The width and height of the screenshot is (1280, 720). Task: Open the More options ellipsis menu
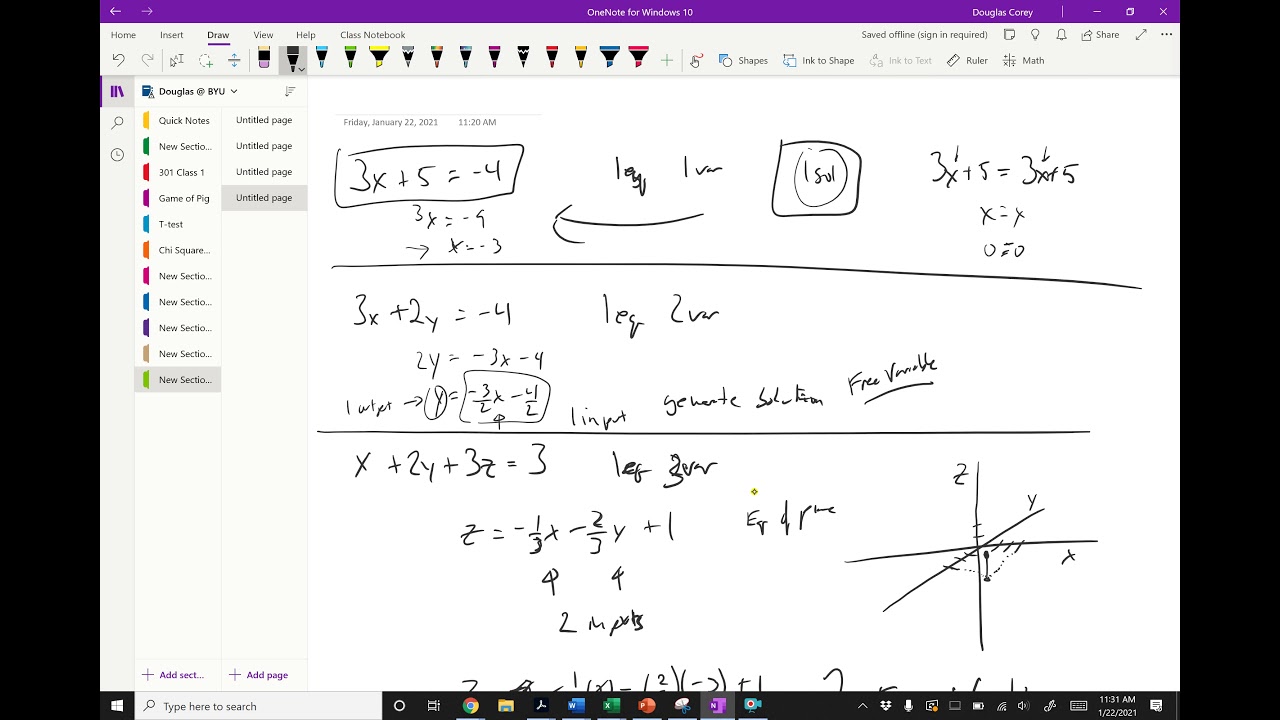click(1166, 35)
